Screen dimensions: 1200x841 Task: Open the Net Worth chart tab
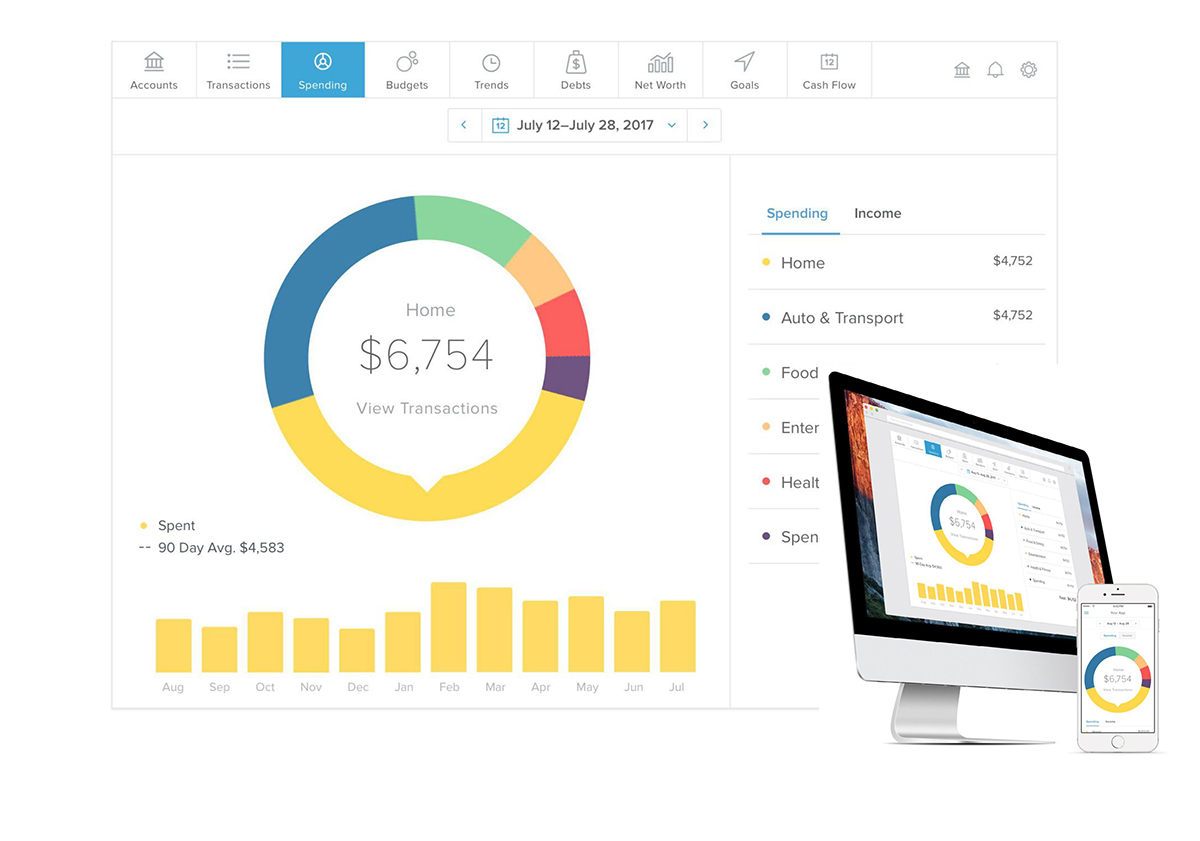click(x=660, y=70)
